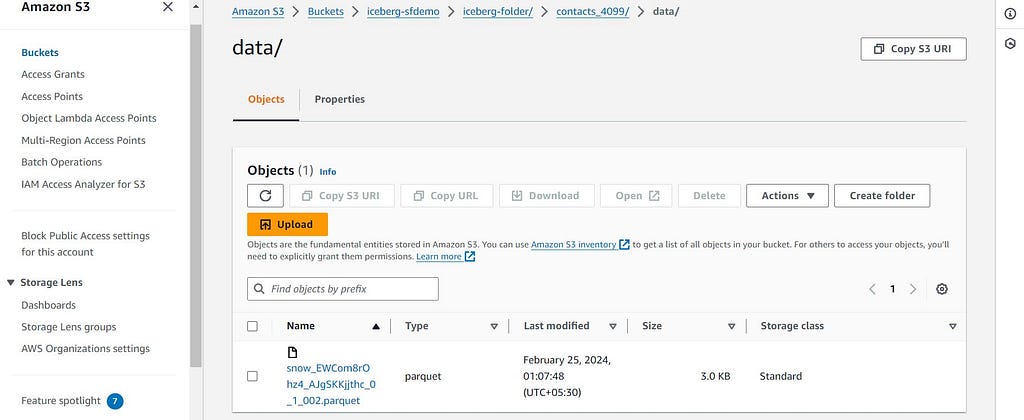Click the Delete button
1024x420 pixels.
709,195
